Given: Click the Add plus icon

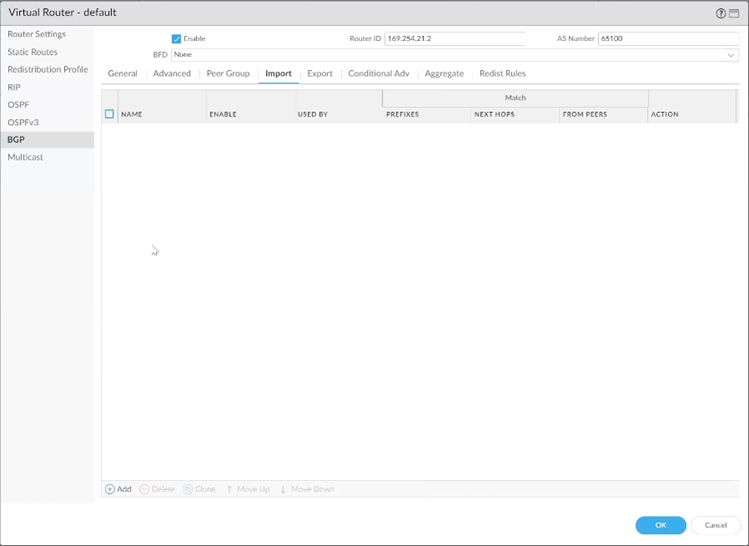Looking at the screenshot, I should pos(110,489).
